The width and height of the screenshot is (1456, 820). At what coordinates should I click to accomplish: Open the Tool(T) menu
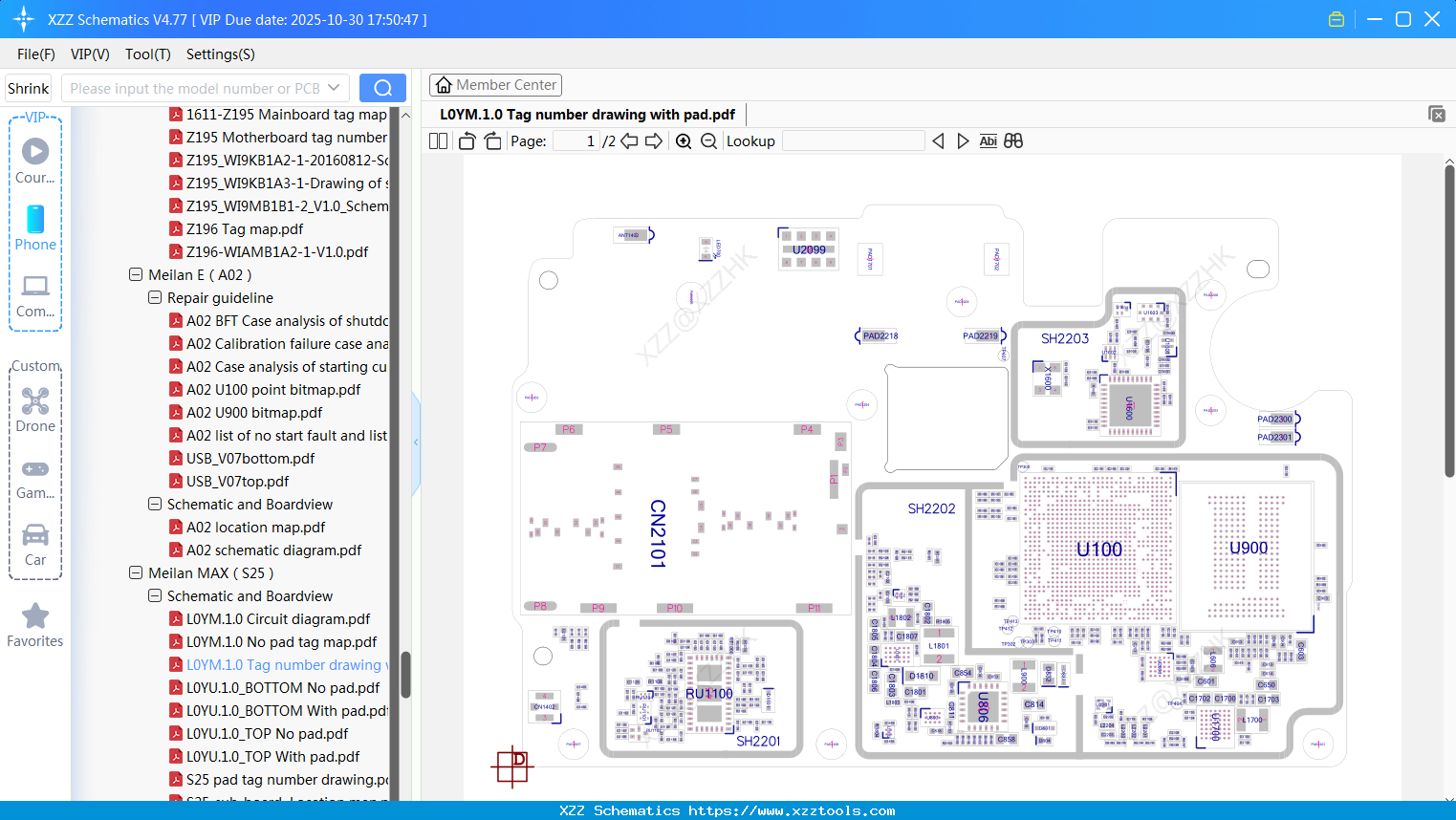click(147, 54)
